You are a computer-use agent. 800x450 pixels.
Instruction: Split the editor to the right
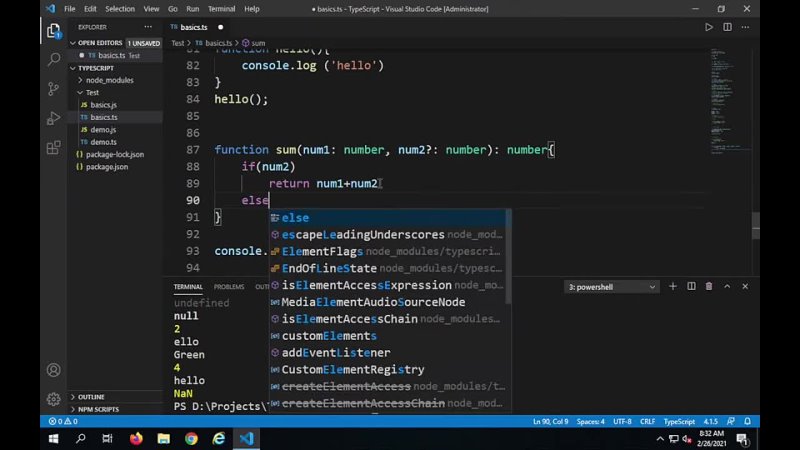point(727,27)
